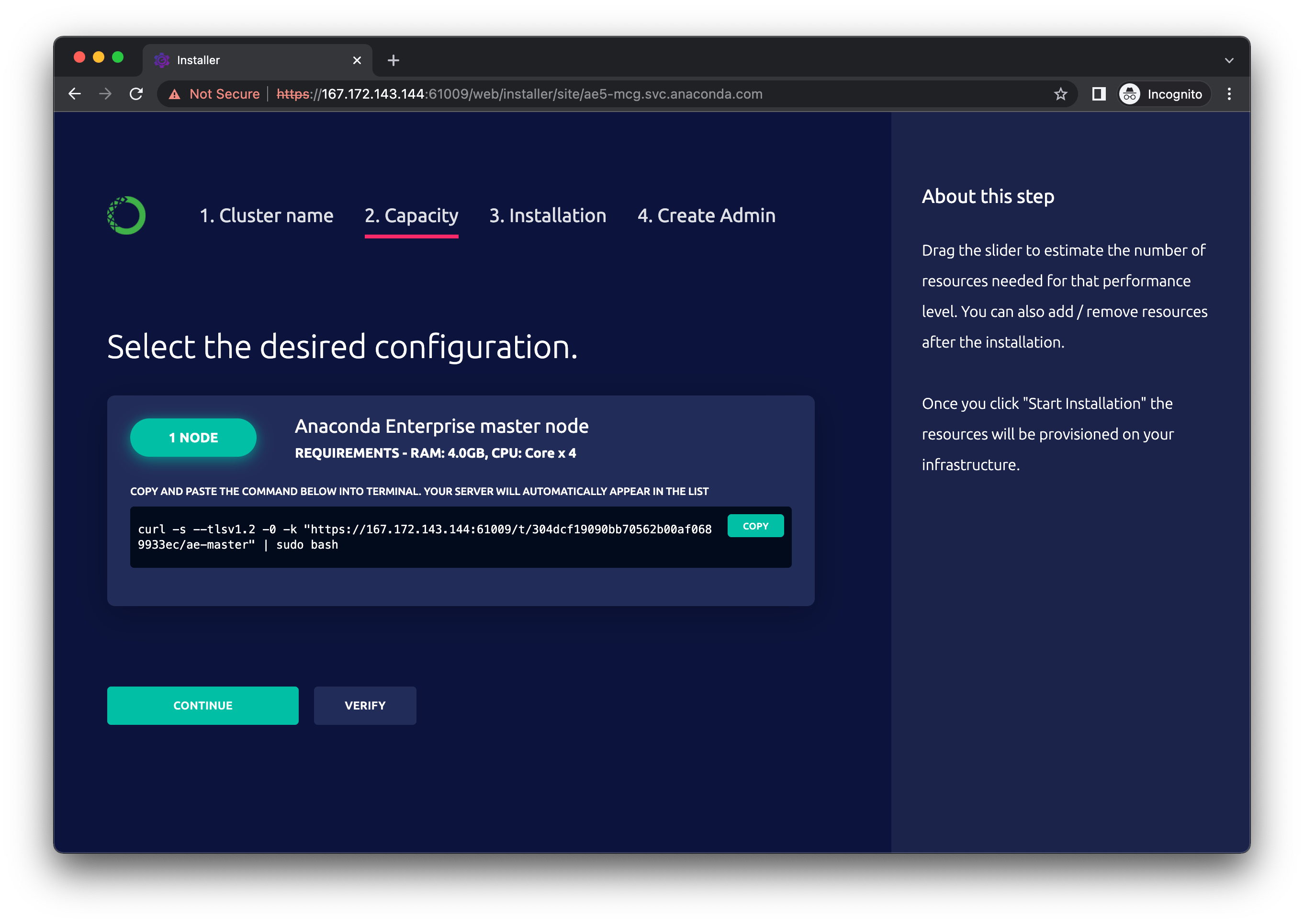Open the Chrome three-dot menu
This screenshot has width=1304, height=924.
[1229, 94]
